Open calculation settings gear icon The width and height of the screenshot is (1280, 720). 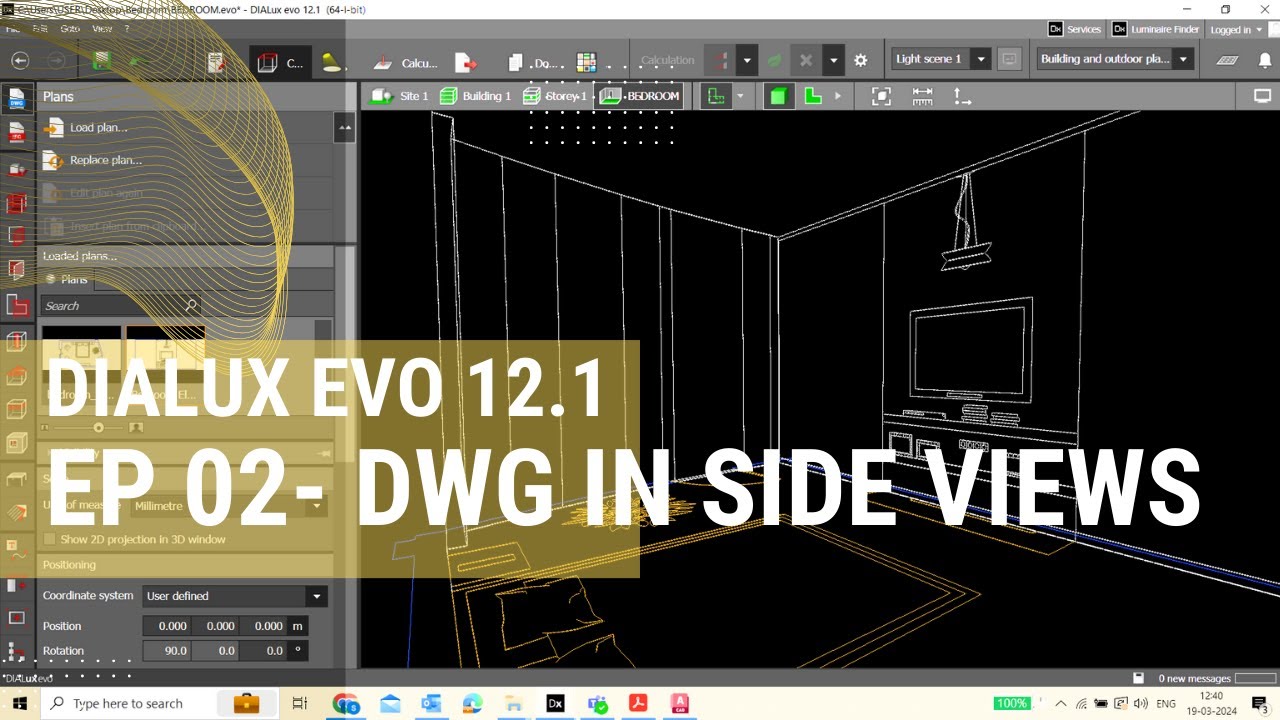pos(861,61)
